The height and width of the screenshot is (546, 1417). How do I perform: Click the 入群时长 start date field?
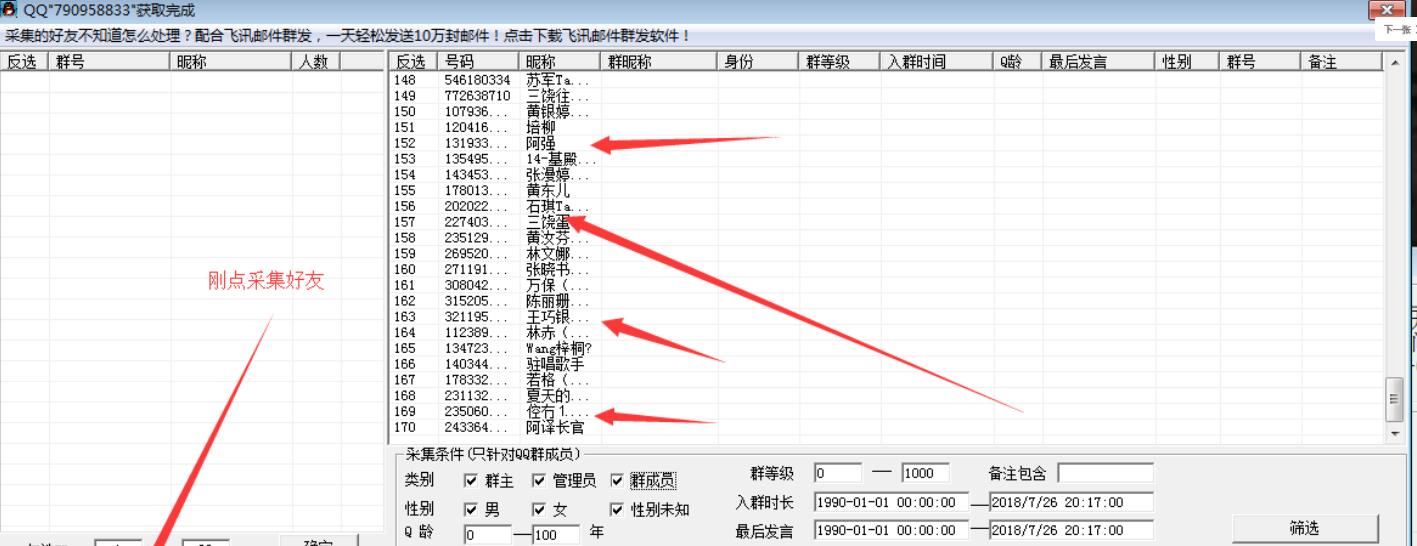(892, 502)
